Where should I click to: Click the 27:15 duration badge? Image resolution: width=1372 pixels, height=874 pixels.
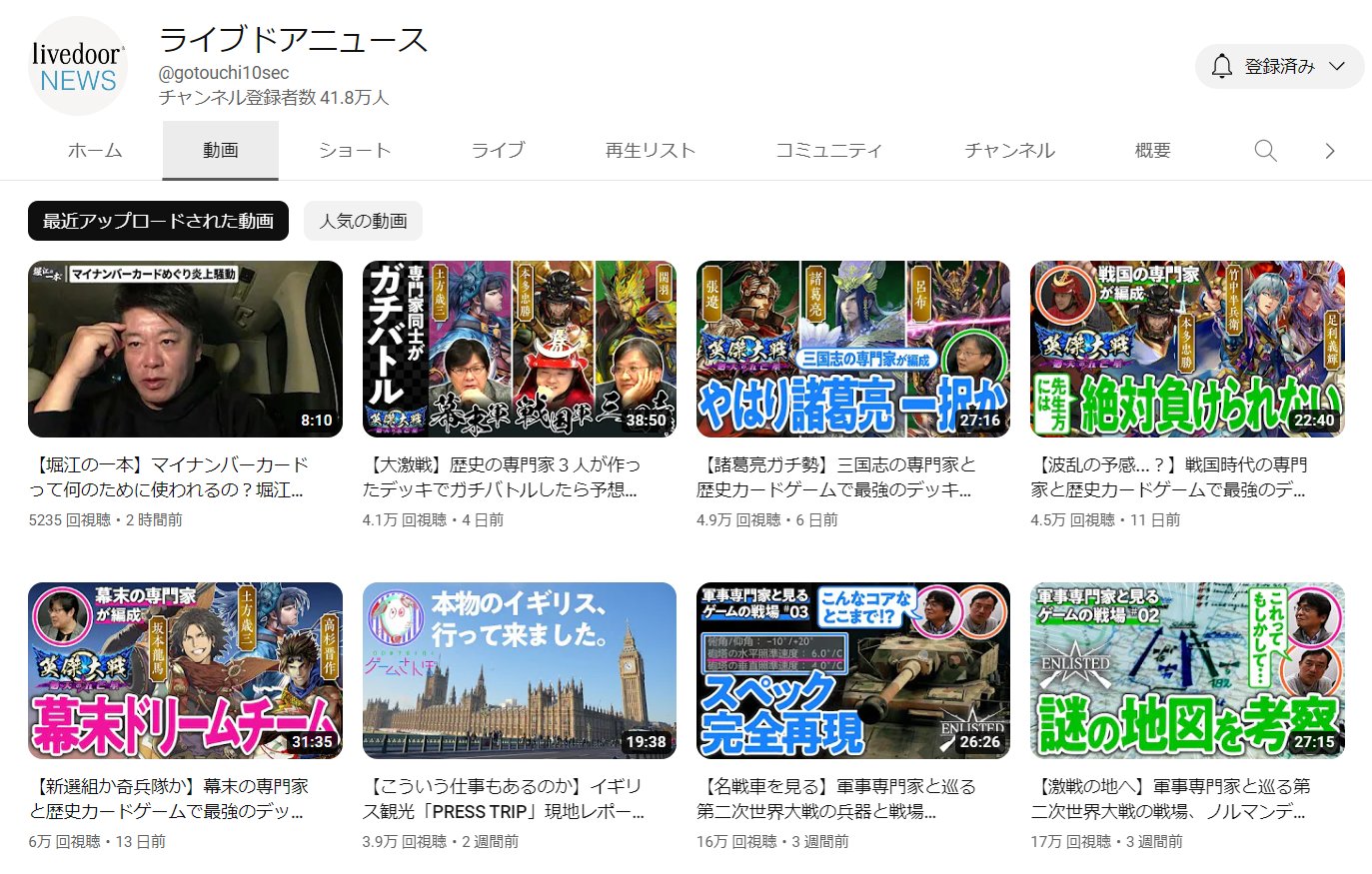pyautogui.click(x=1314, y=742)
